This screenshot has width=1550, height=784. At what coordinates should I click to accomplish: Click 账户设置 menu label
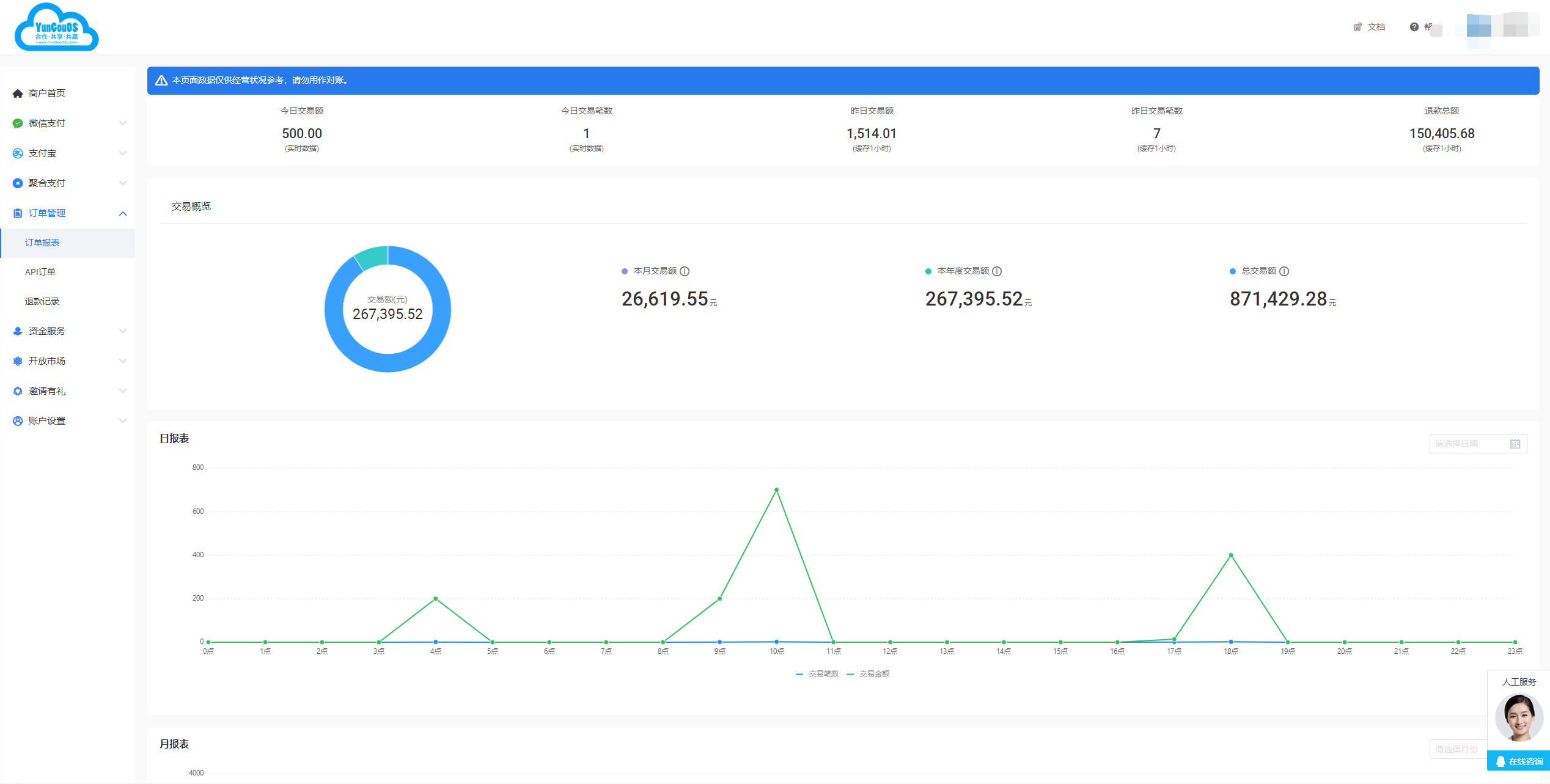[x=47, y=421]
